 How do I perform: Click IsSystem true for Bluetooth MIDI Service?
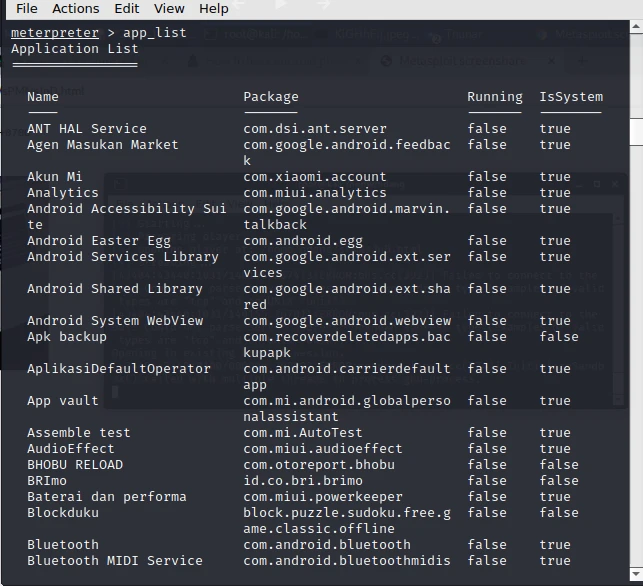(x=555, y=561)
